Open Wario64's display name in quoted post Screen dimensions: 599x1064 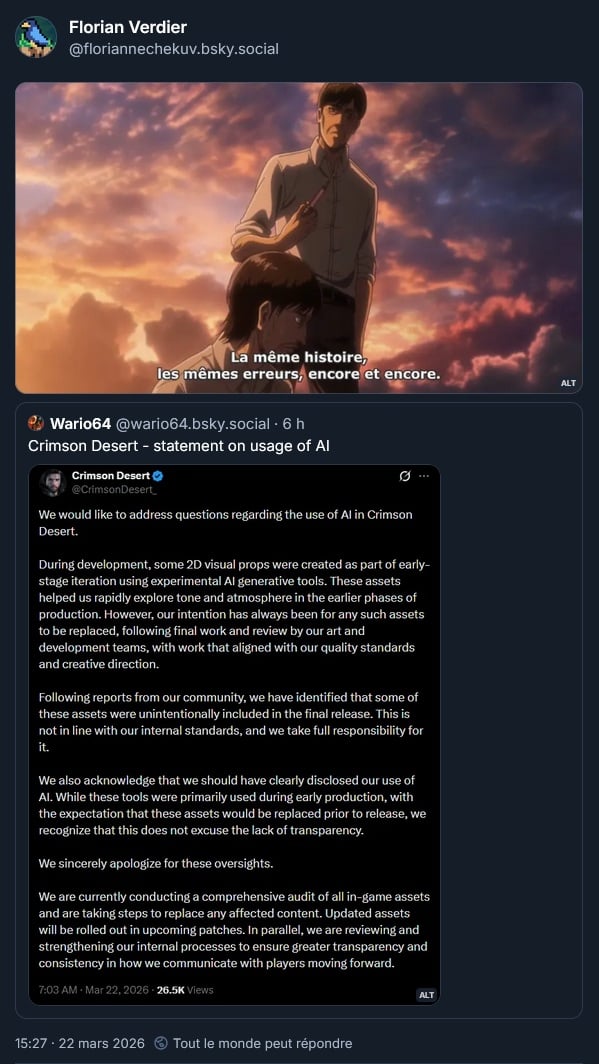[81, 424]
